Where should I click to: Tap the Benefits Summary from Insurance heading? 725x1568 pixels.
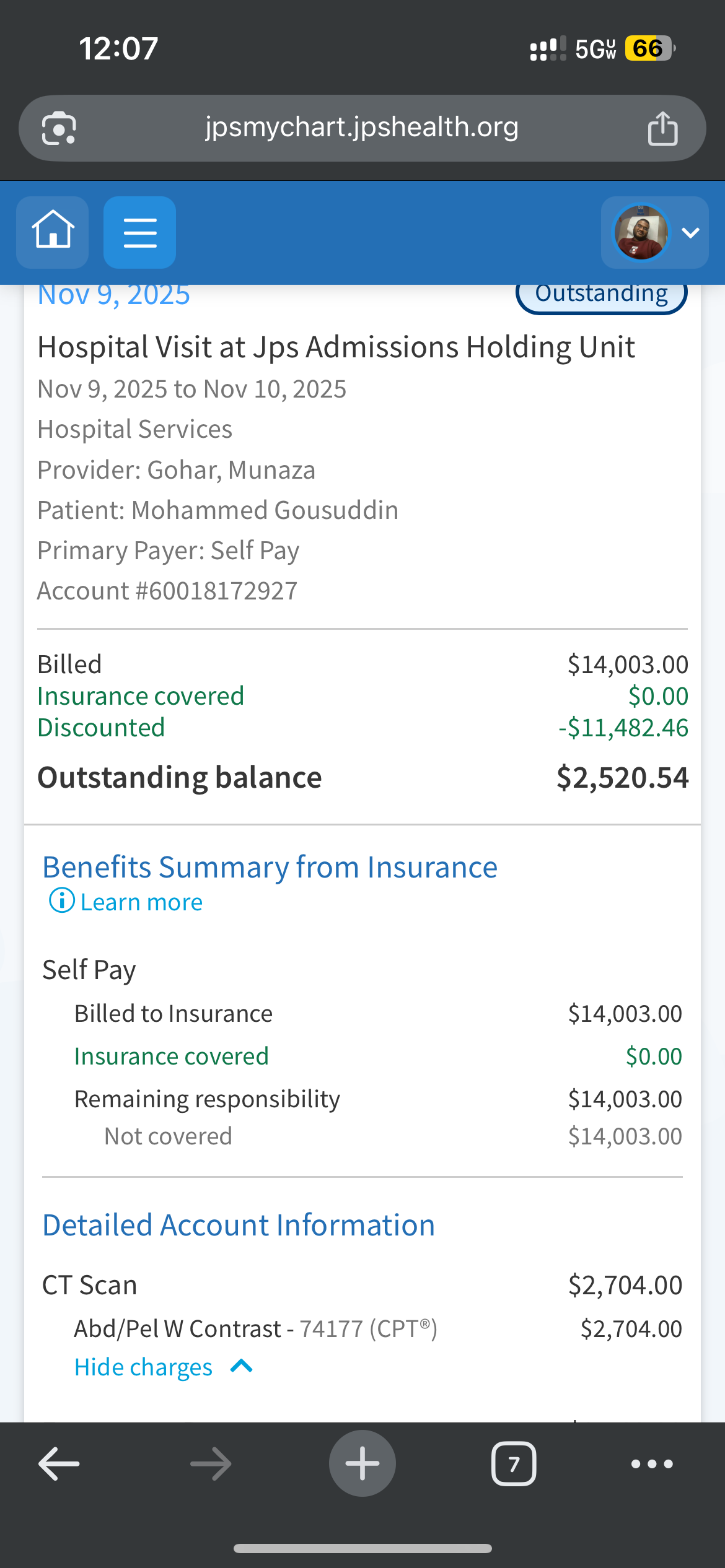pos(270,867)
